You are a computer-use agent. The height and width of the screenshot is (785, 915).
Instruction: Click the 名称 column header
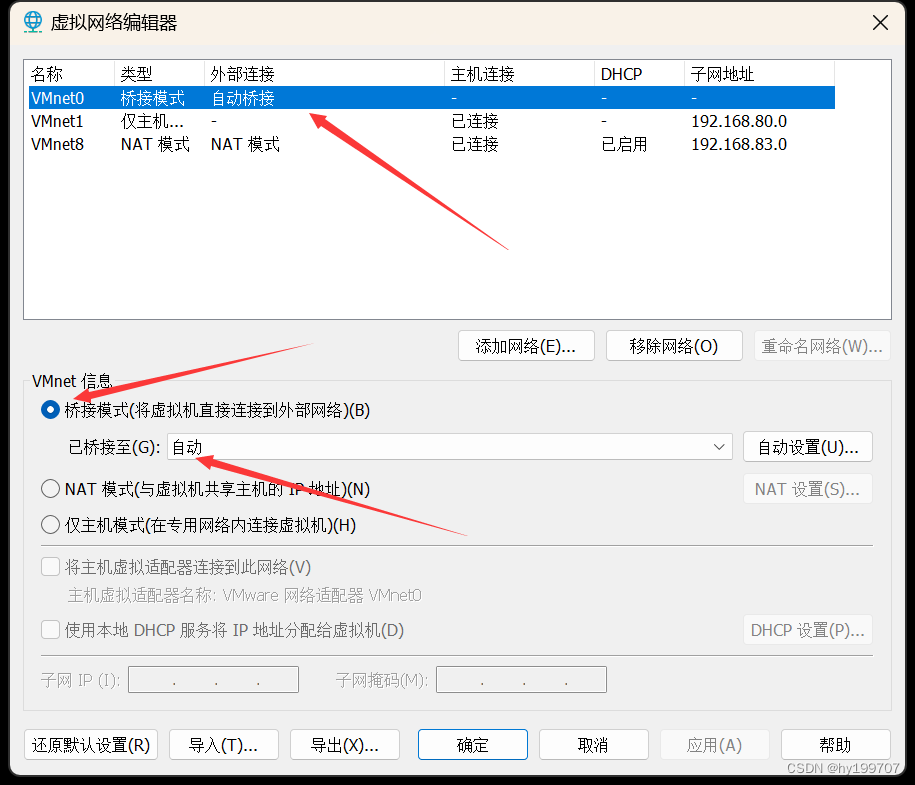click(x=70, y=74)
